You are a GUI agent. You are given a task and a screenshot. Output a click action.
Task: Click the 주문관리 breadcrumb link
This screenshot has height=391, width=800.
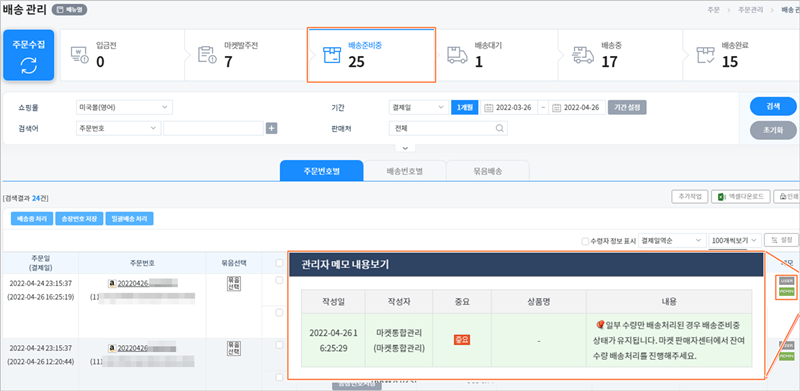coord(751,10)
